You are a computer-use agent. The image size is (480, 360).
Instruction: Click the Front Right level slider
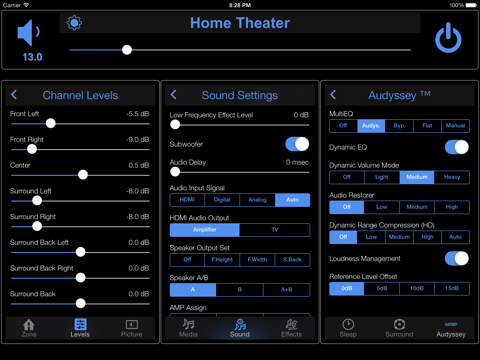pos(80,149)
